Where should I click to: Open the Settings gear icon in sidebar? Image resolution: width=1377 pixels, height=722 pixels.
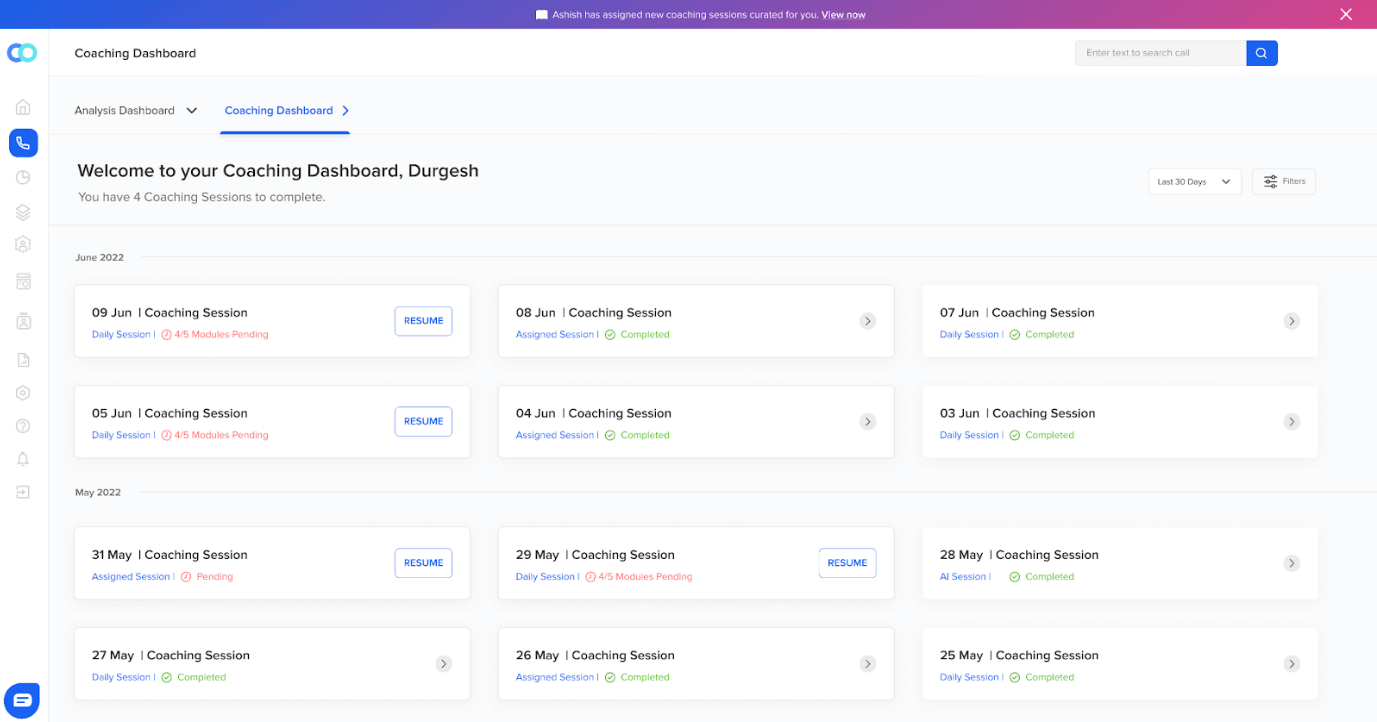(23, 392)
